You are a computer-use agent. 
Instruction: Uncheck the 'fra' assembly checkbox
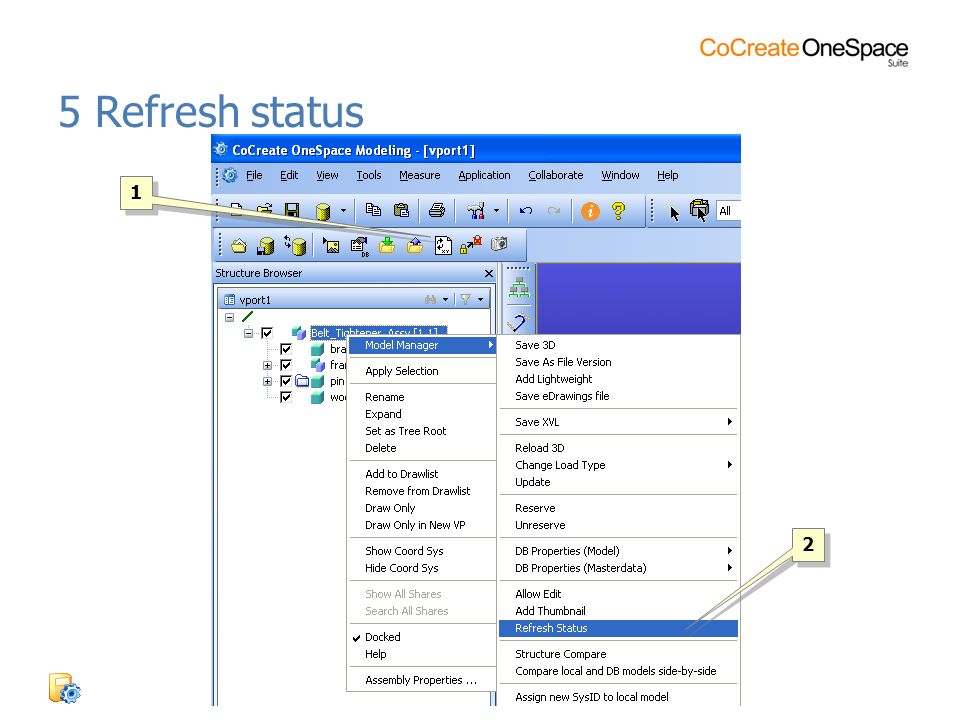click(286, 366)
